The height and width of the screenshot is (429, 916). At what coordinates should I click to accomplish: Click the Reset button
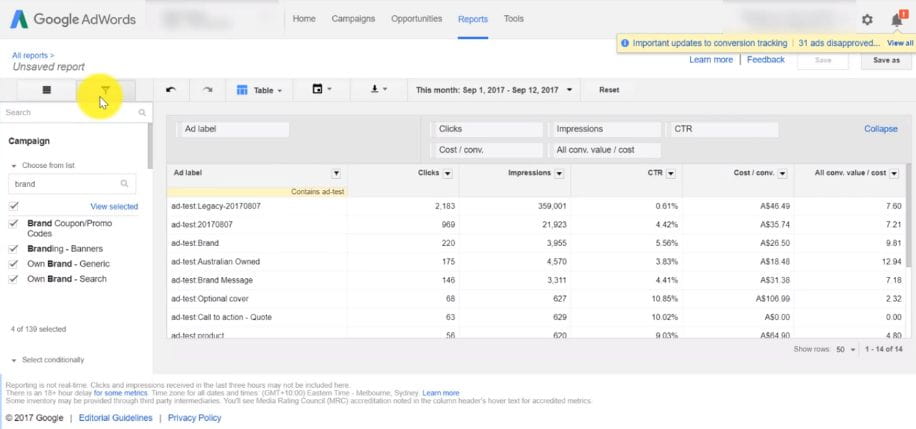[609, 90]
